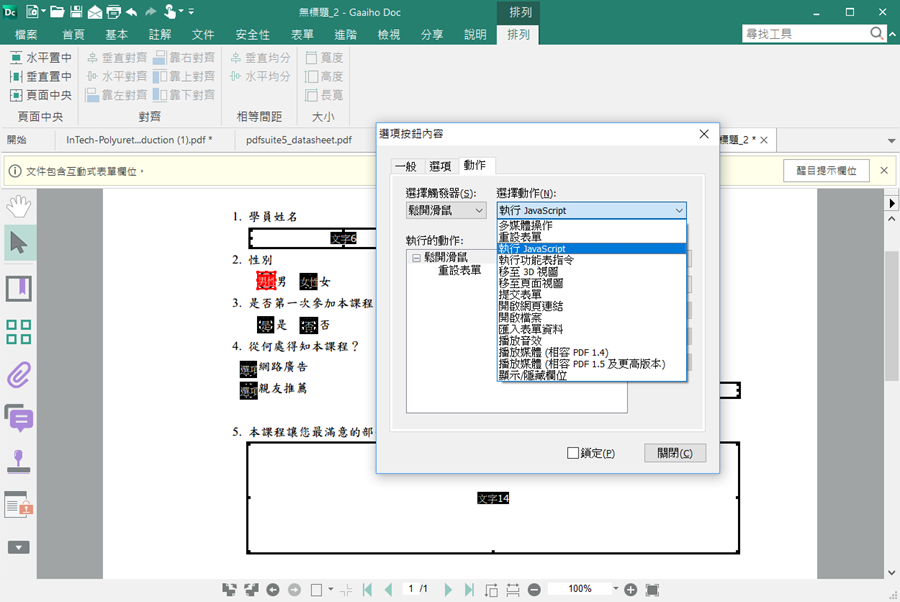Open the attachments paperclip panel
This screenshot has width=900, height=602.
pos(18,375)
